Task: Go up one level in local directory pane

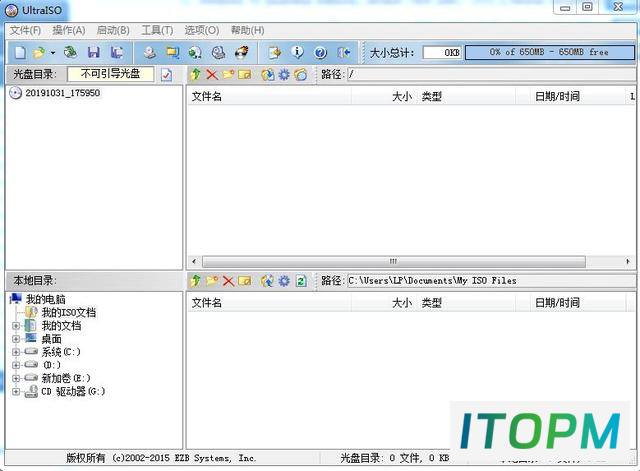Action: coord(196,281)
